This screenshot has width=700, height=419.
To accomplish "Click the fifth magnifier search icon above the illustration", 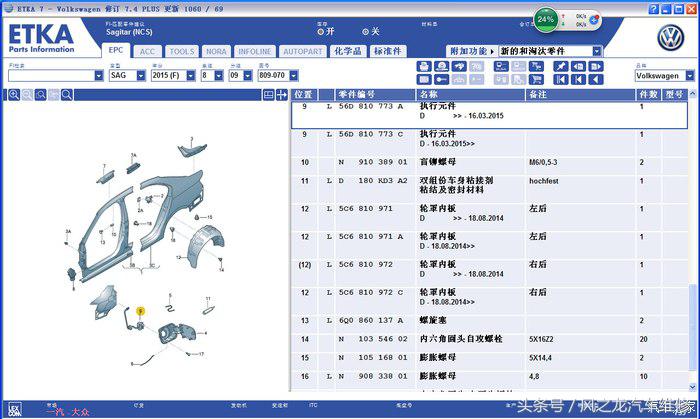I will (67, 95).
